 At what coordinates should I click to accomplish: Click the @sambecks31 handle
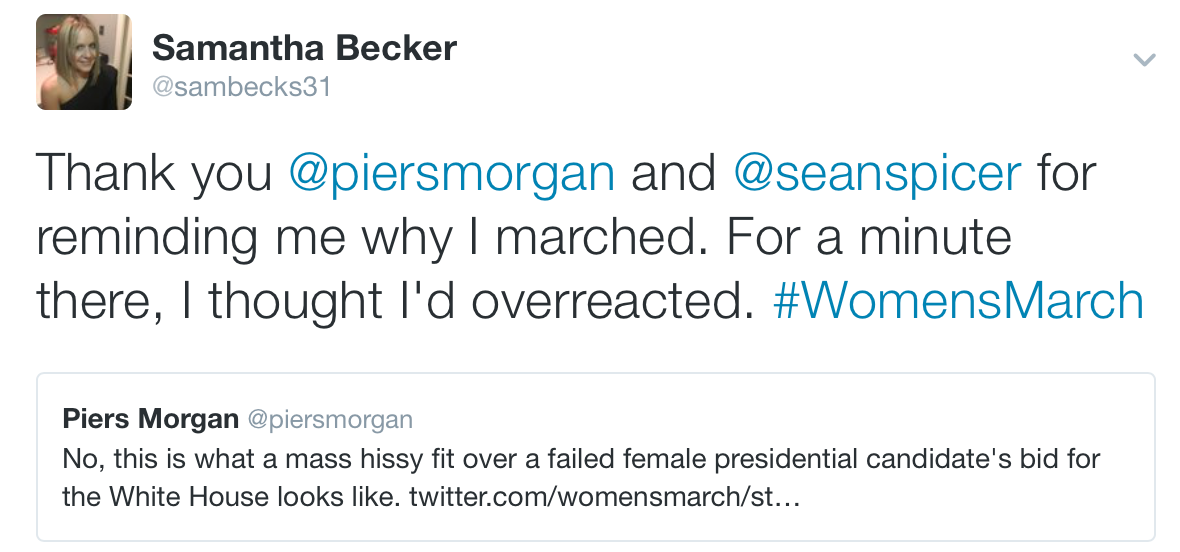240,87
